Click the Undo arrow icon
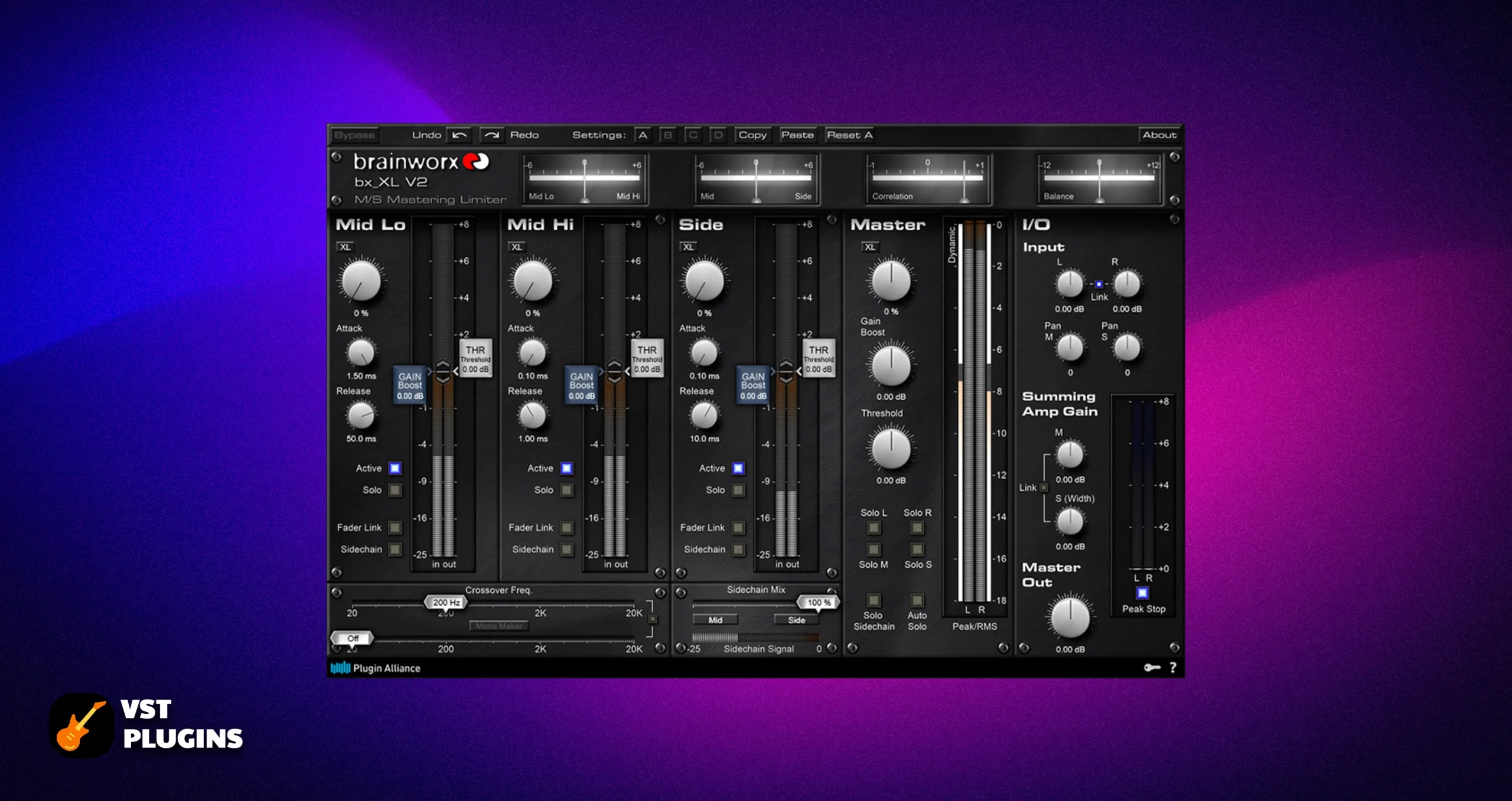This screenshot has width=1512, height=801. [460, 135]
